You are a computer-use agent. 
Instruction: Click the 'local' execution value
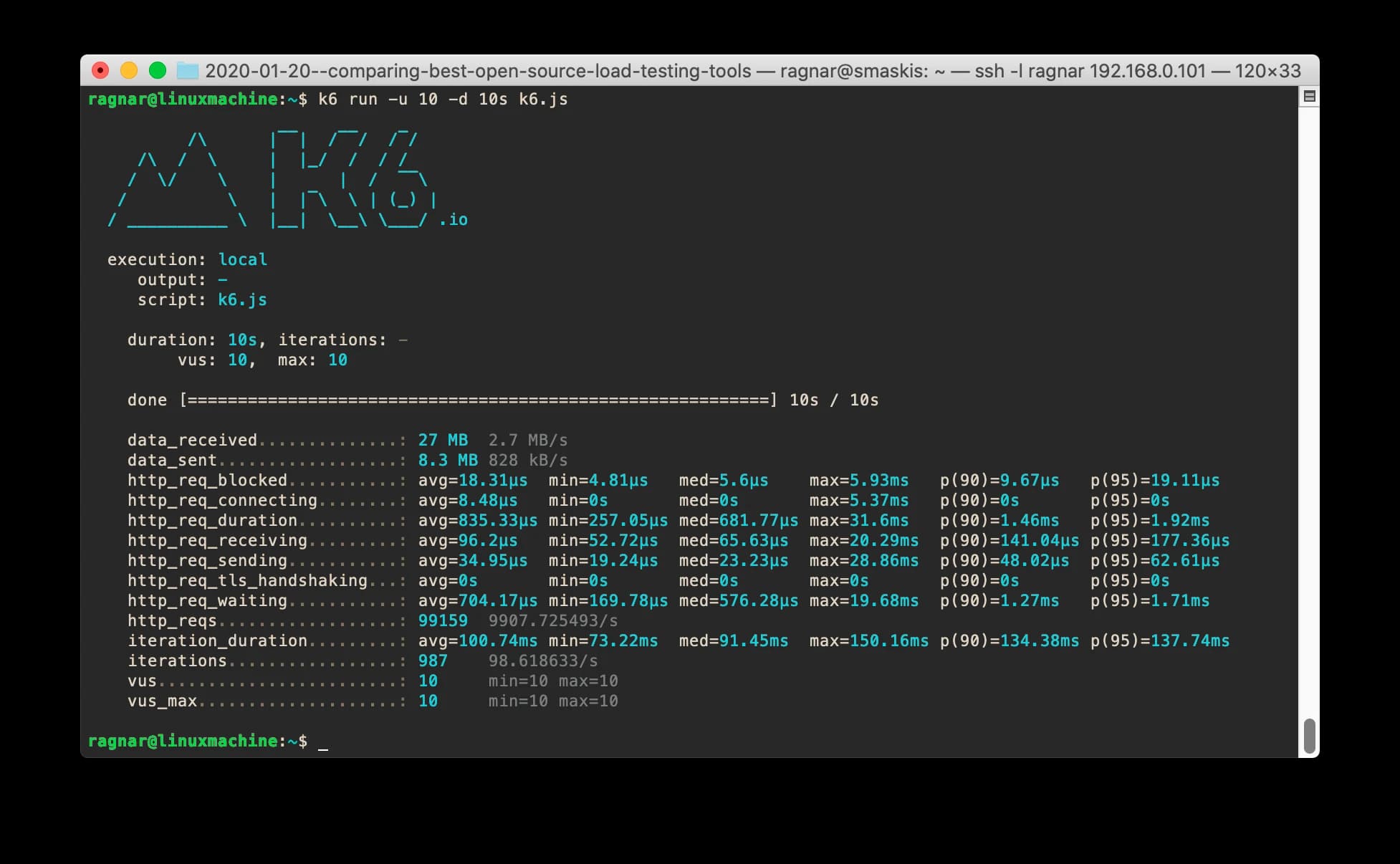[243, 259]
